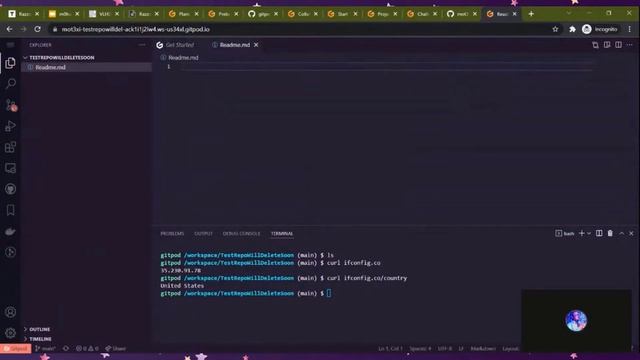Open the browser Extensions puzzle icon
Image resolution: width=640 pixels, height=360 pixels.
[572, 29]
